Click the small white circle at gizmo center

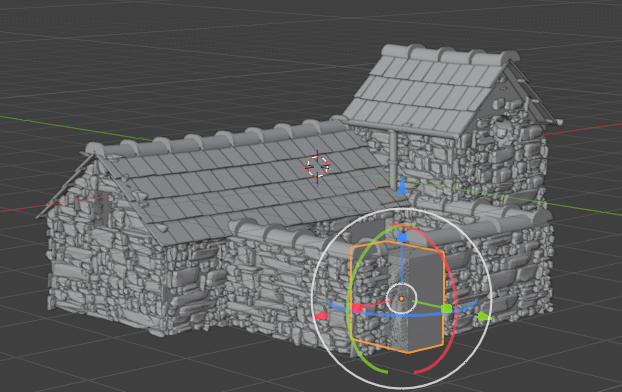pos(401,298)
